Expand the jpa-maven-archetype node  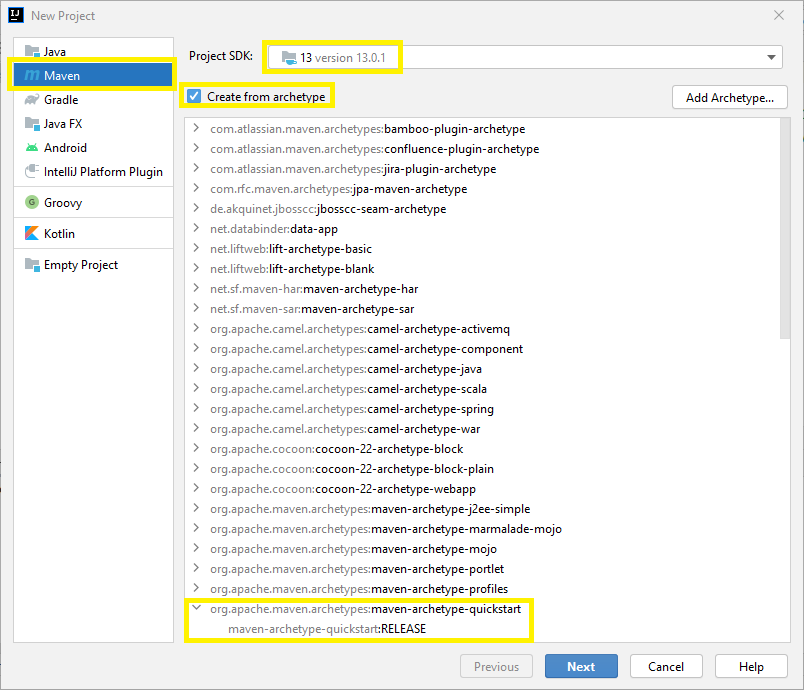pyautogui.click(x=196, y=188)
